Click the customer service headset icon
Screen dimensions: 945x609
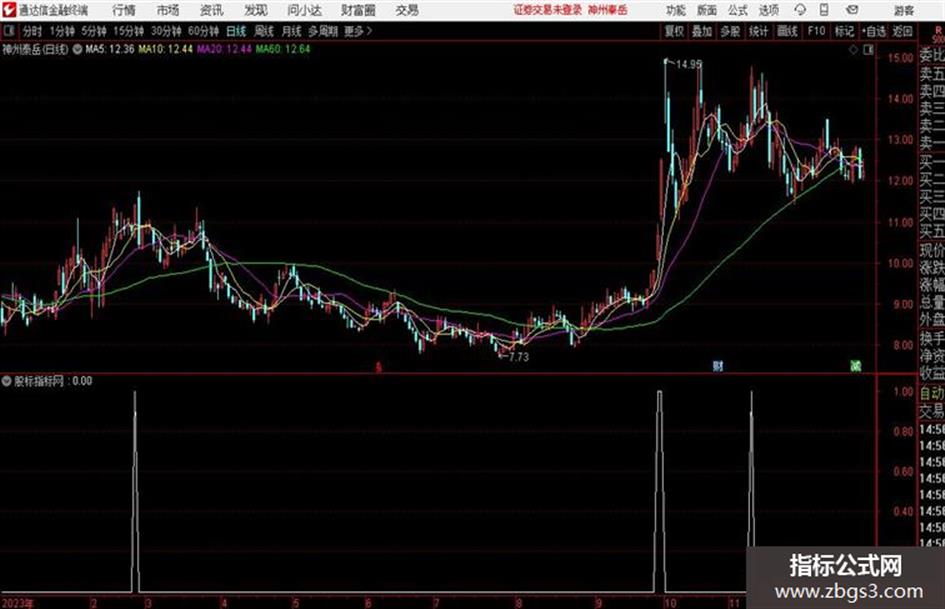pos(800,10)
